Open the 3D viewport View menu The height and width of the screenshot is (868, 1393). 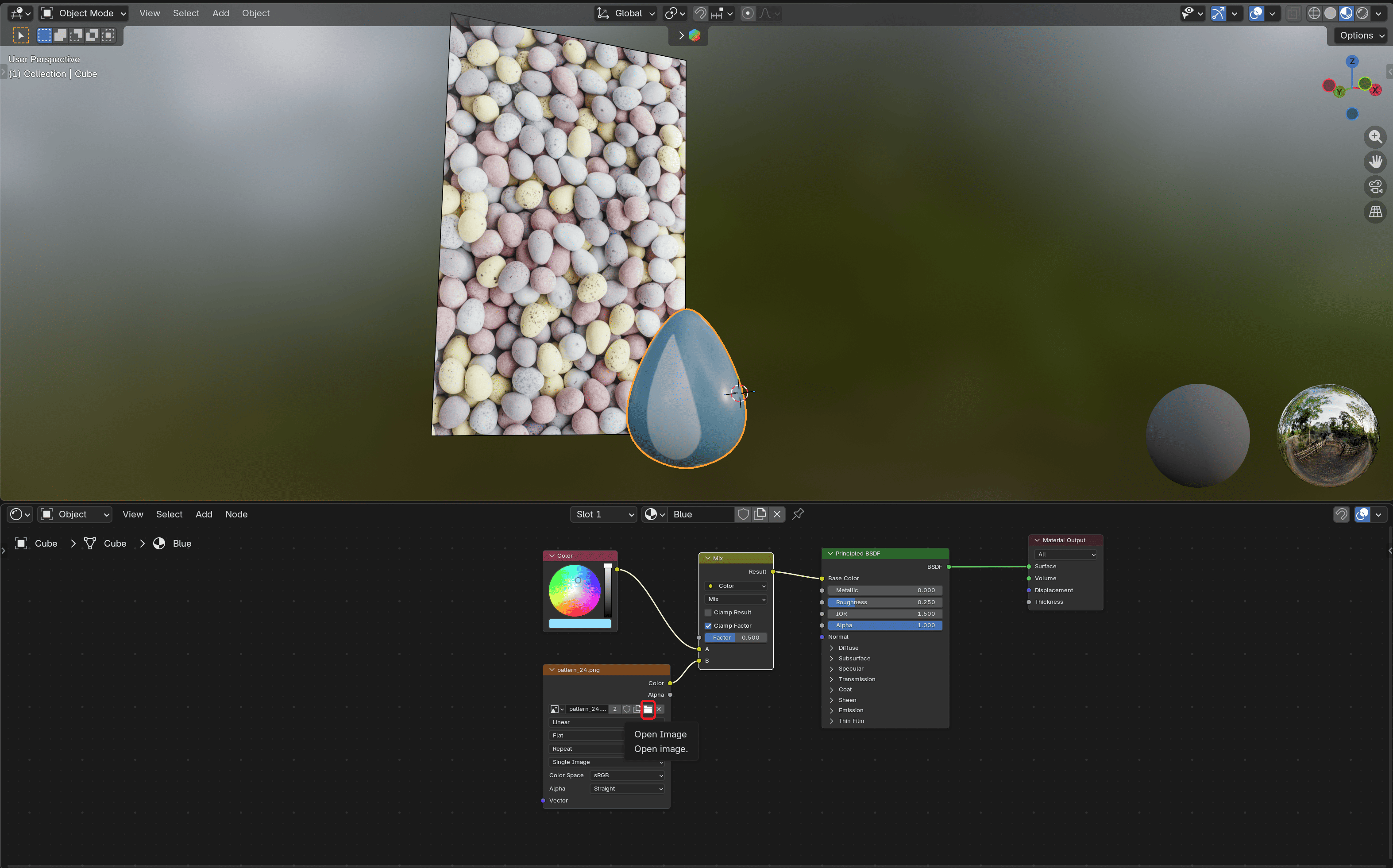149,13
